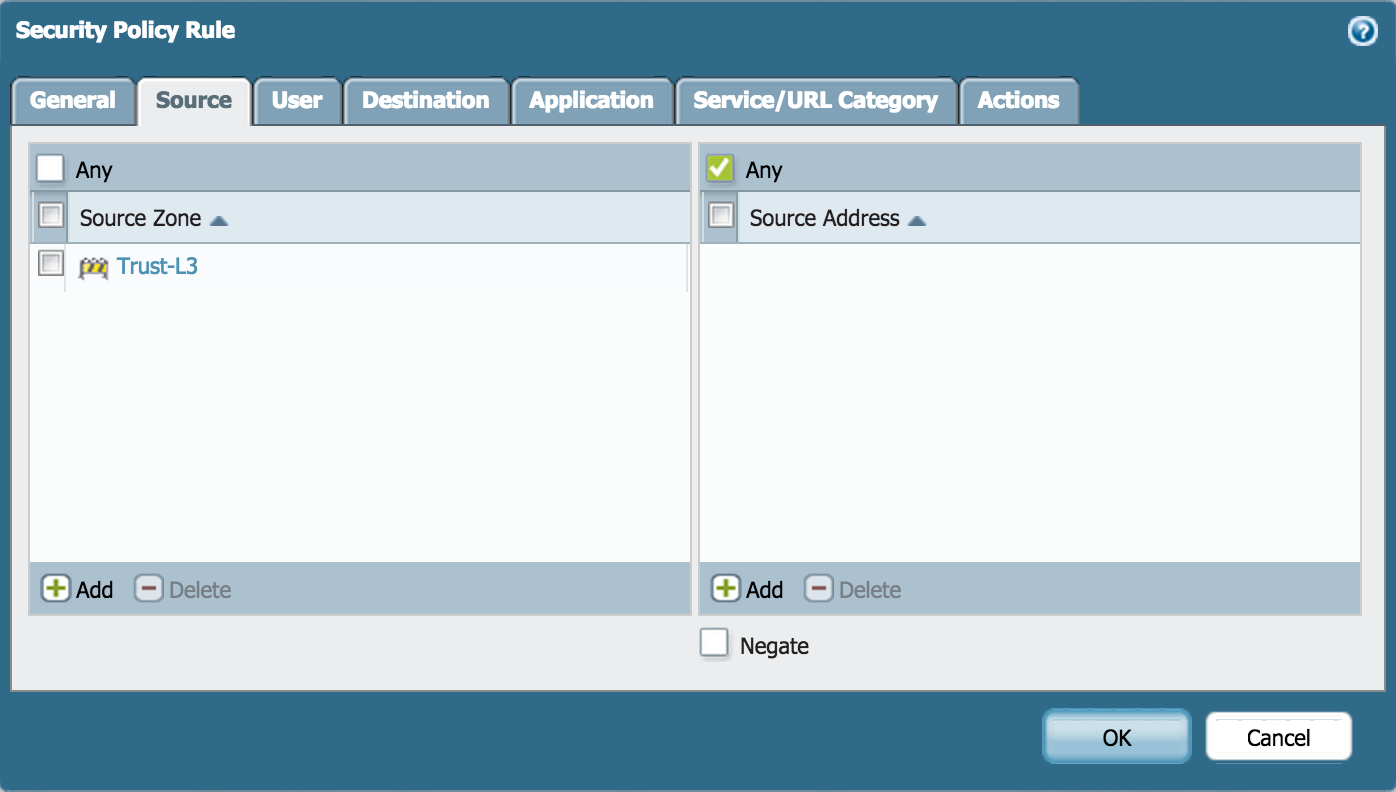Screen dimensions: 1396x792
Task: Click the zone icon beside Trust-L3
Action: (x=92, y=266)
